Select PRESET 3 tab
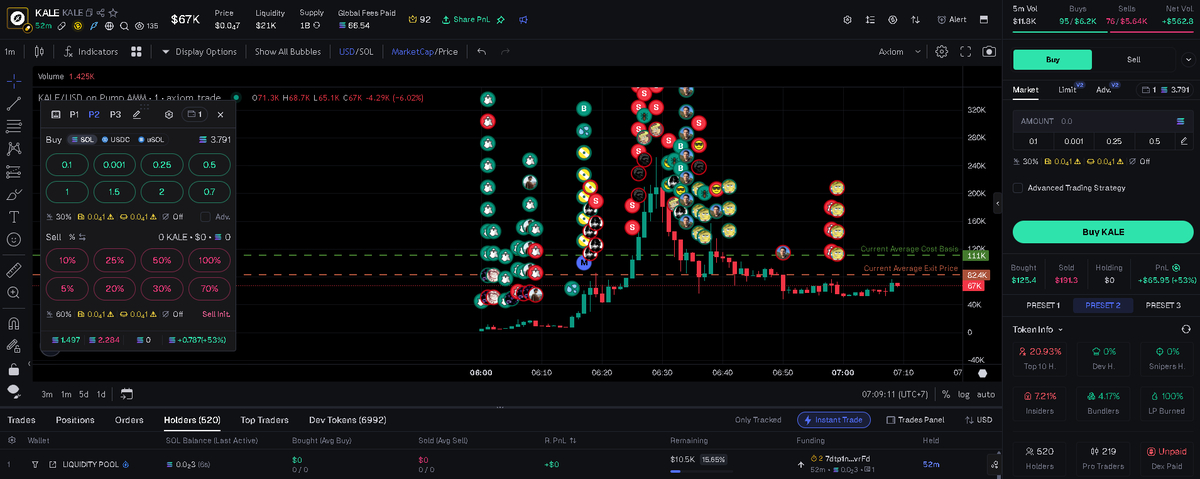 (1163, 305)
